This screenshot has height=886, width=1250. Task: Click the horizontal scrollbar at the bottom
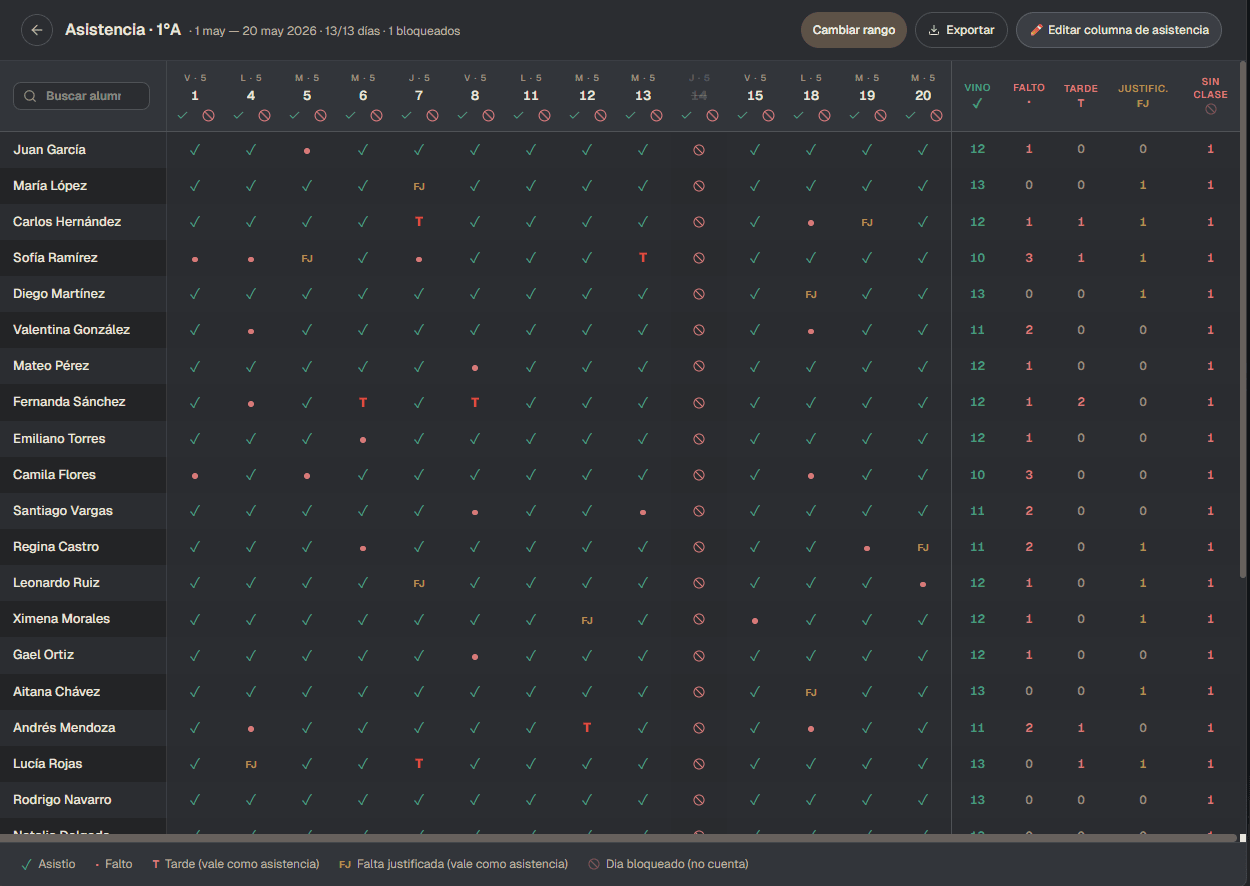[619, 838]
